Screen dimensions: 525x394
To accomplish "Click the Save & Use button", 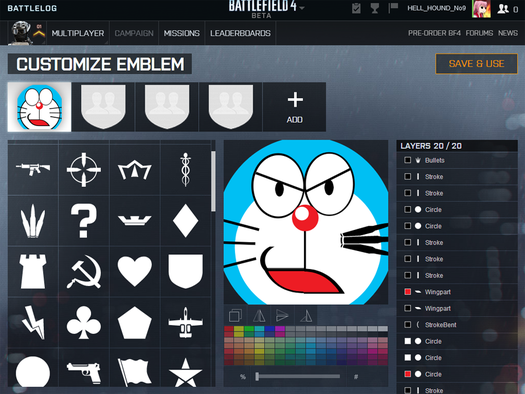I will [476, 64].
